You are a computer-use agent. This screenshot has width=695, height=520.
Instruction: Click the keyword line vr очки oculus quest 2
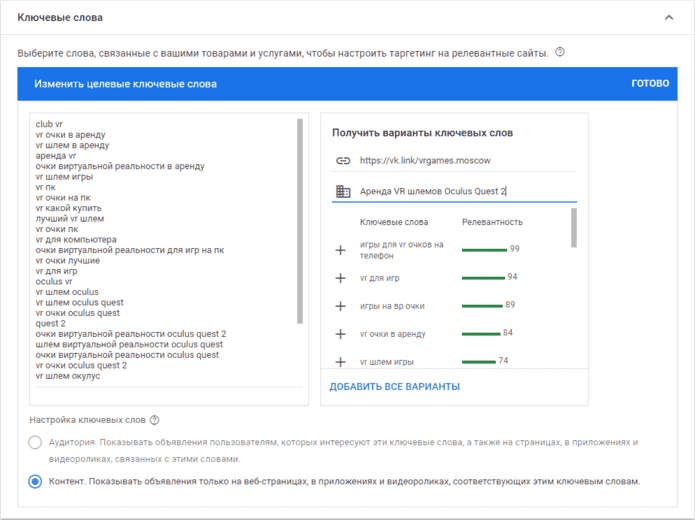[81, 365]
